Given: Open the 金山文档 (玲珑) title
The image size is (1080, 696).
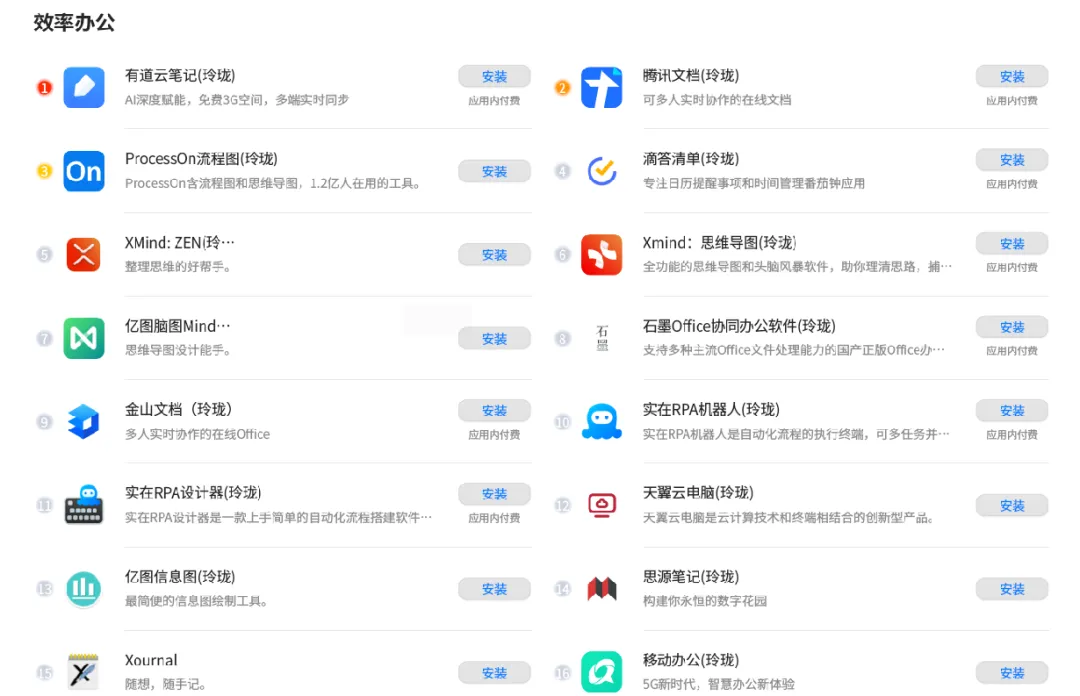Looking at the screenshot, I should coord(178,409).
